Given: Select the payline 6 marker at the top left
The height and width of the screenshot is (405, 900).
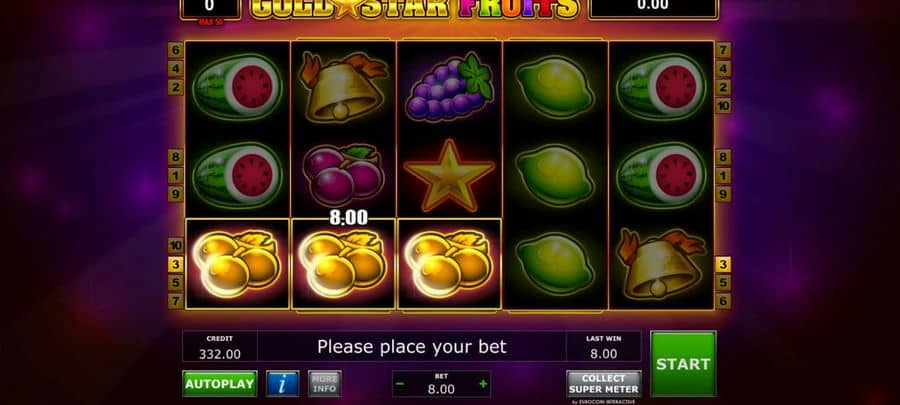Looking at the screenshot, I should pyautogui.click(x=175, y=50).
